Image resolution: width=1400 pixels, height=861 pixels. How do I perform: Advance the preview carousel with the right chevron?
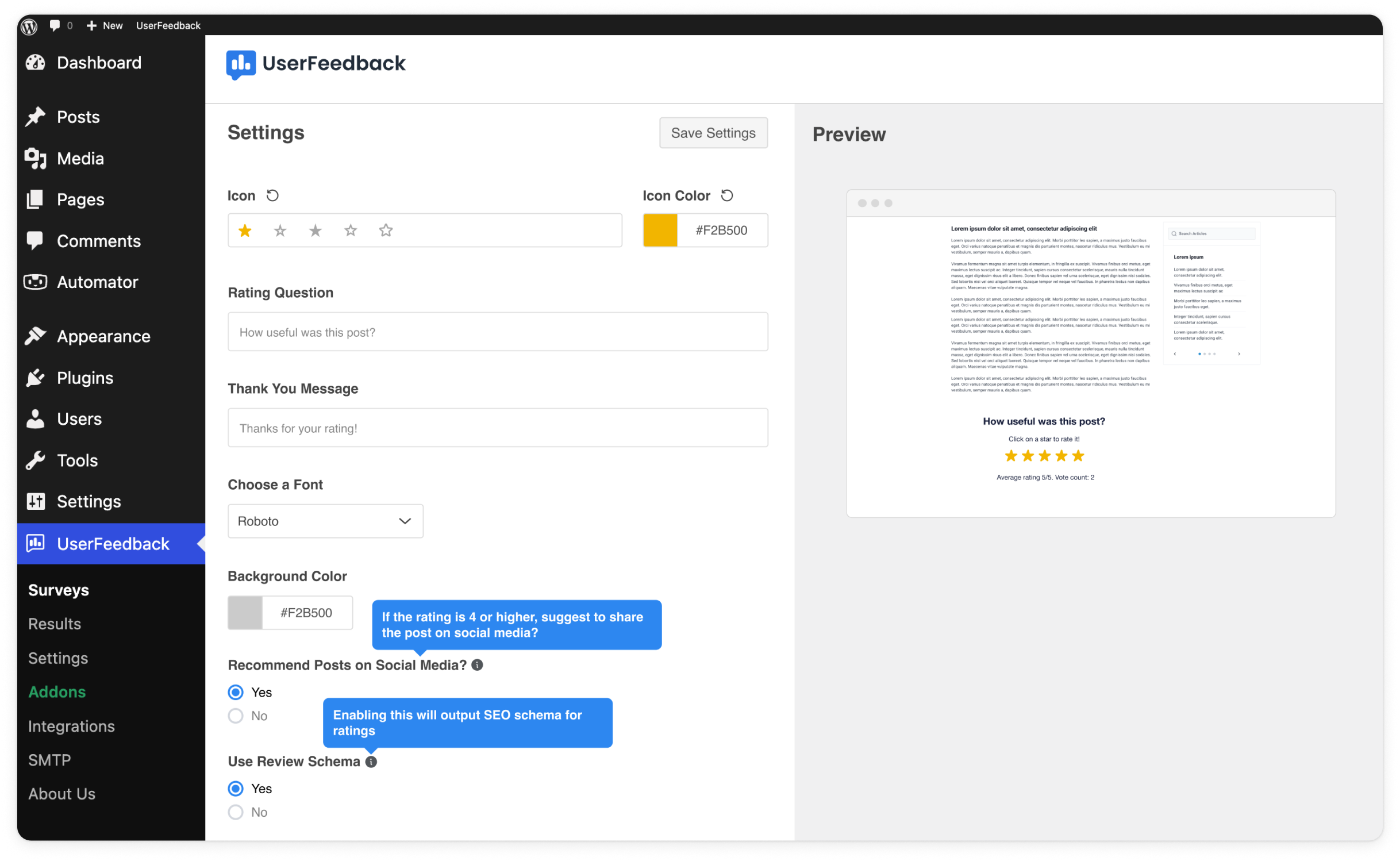(1239, 354)
